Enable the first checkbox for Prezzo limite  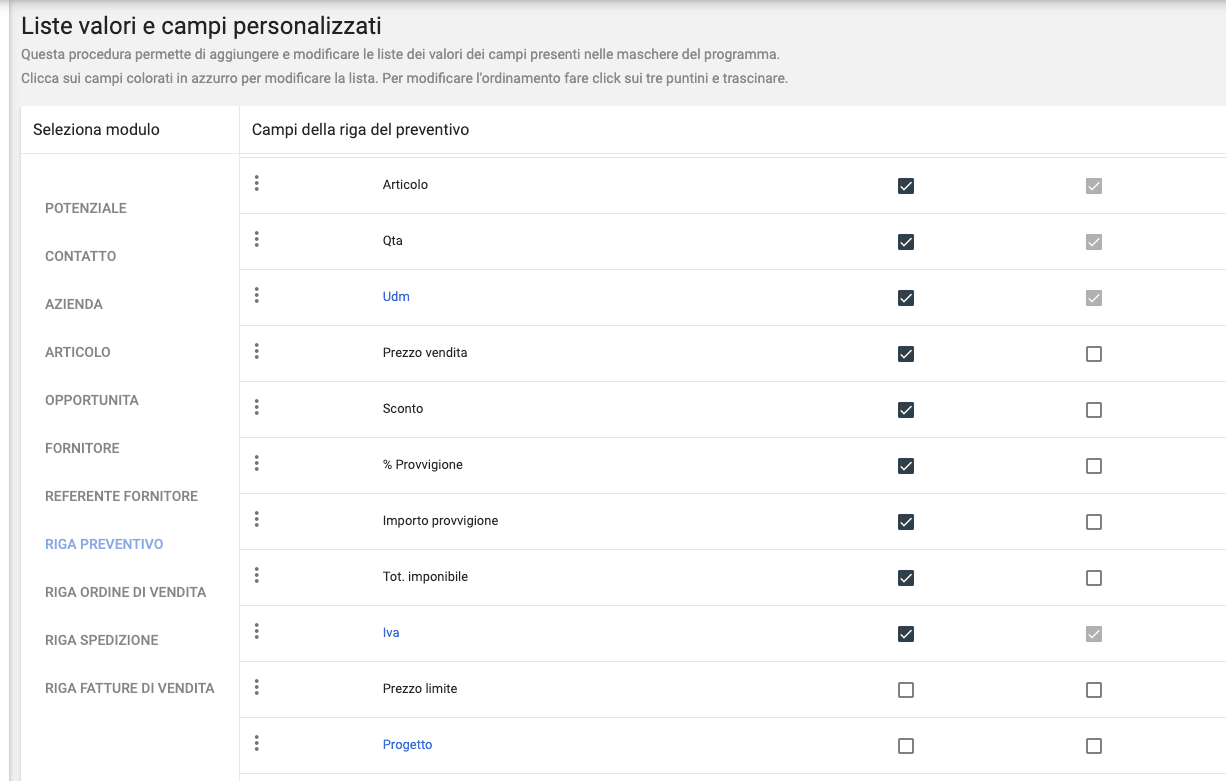[906, 690]
